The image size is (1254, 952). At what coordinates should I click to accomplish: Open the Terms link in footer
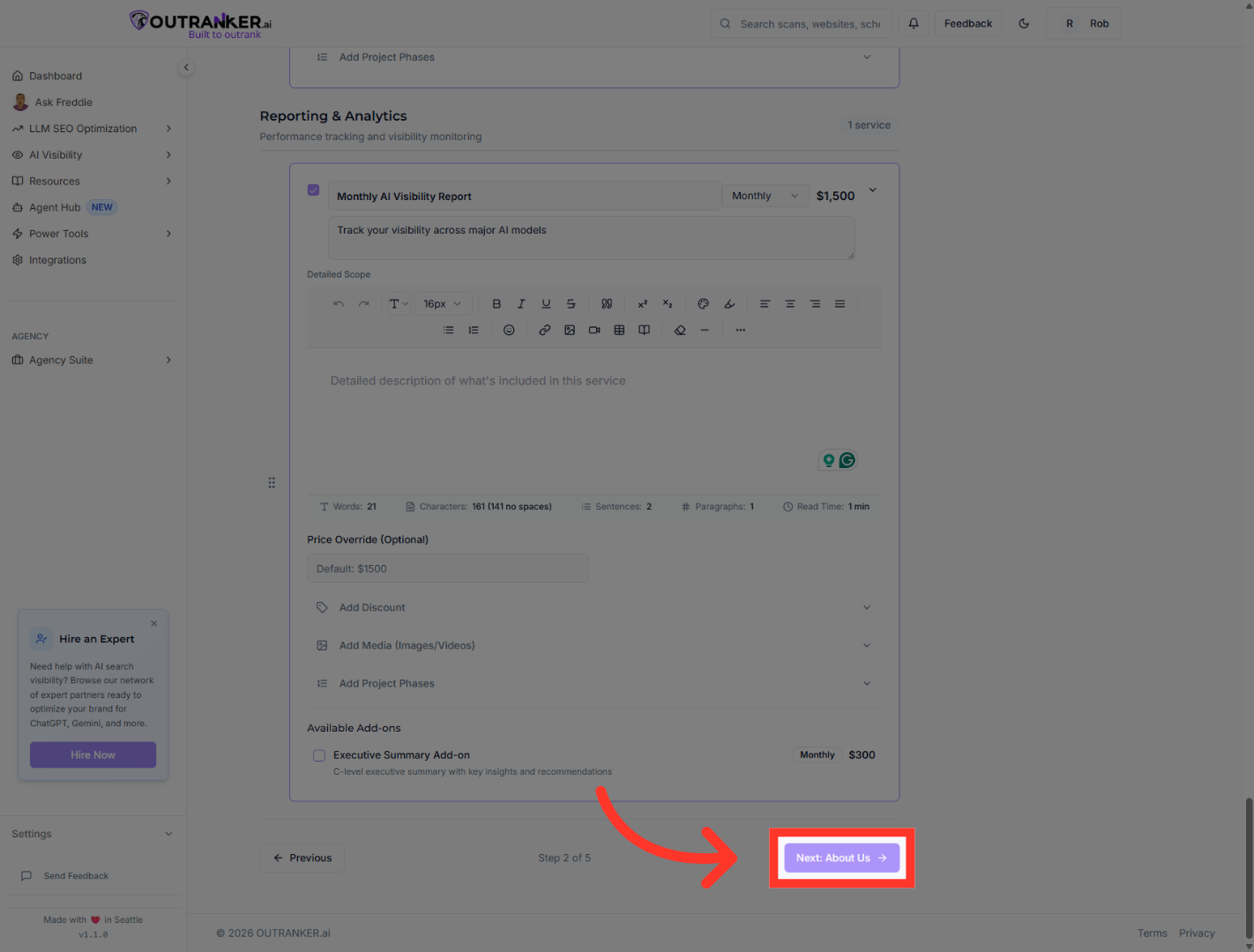click(1153, 933)
